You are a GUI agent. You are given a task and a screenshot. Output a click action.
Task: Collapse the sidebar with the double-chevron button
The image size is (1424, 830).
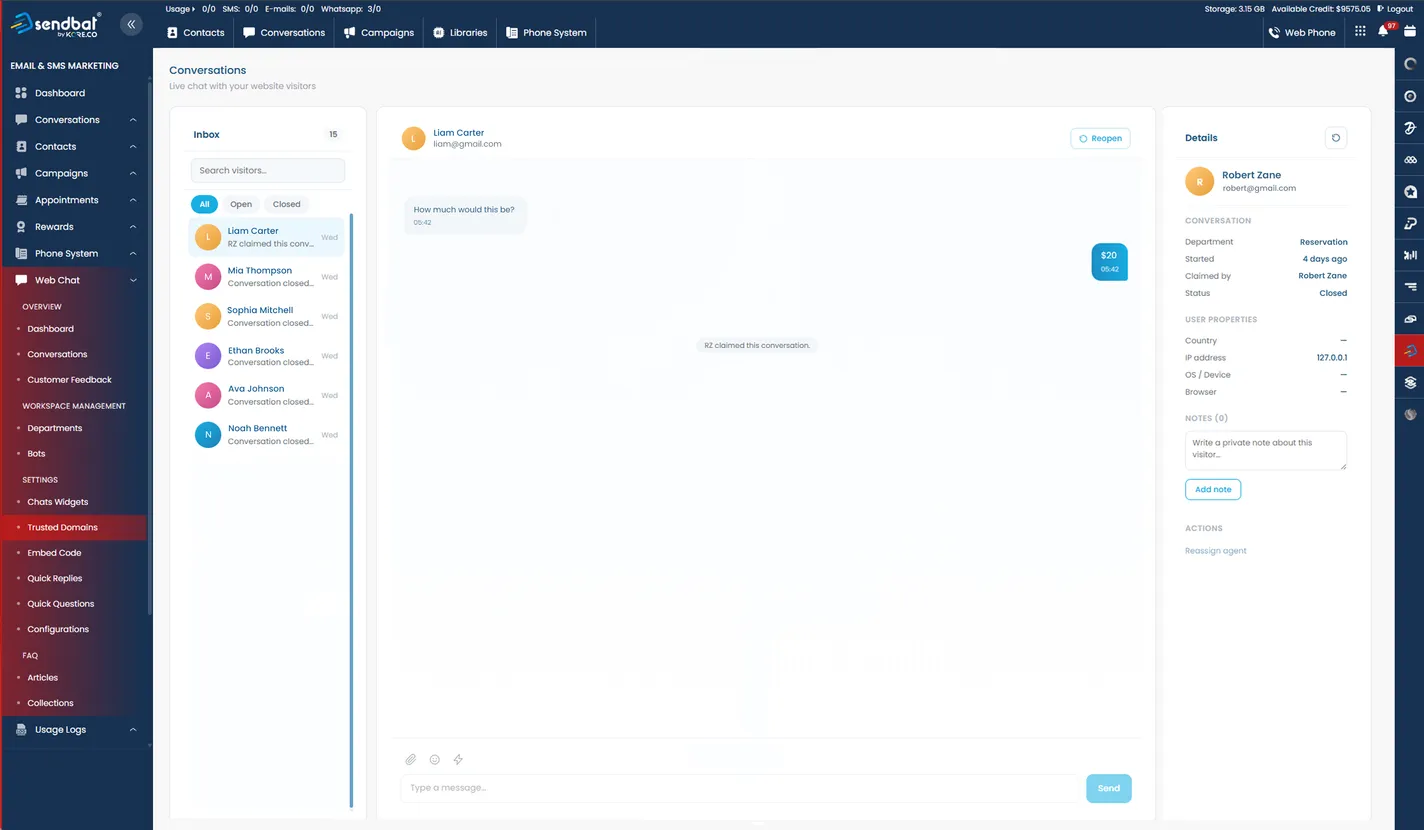click(x=131, y=24)
